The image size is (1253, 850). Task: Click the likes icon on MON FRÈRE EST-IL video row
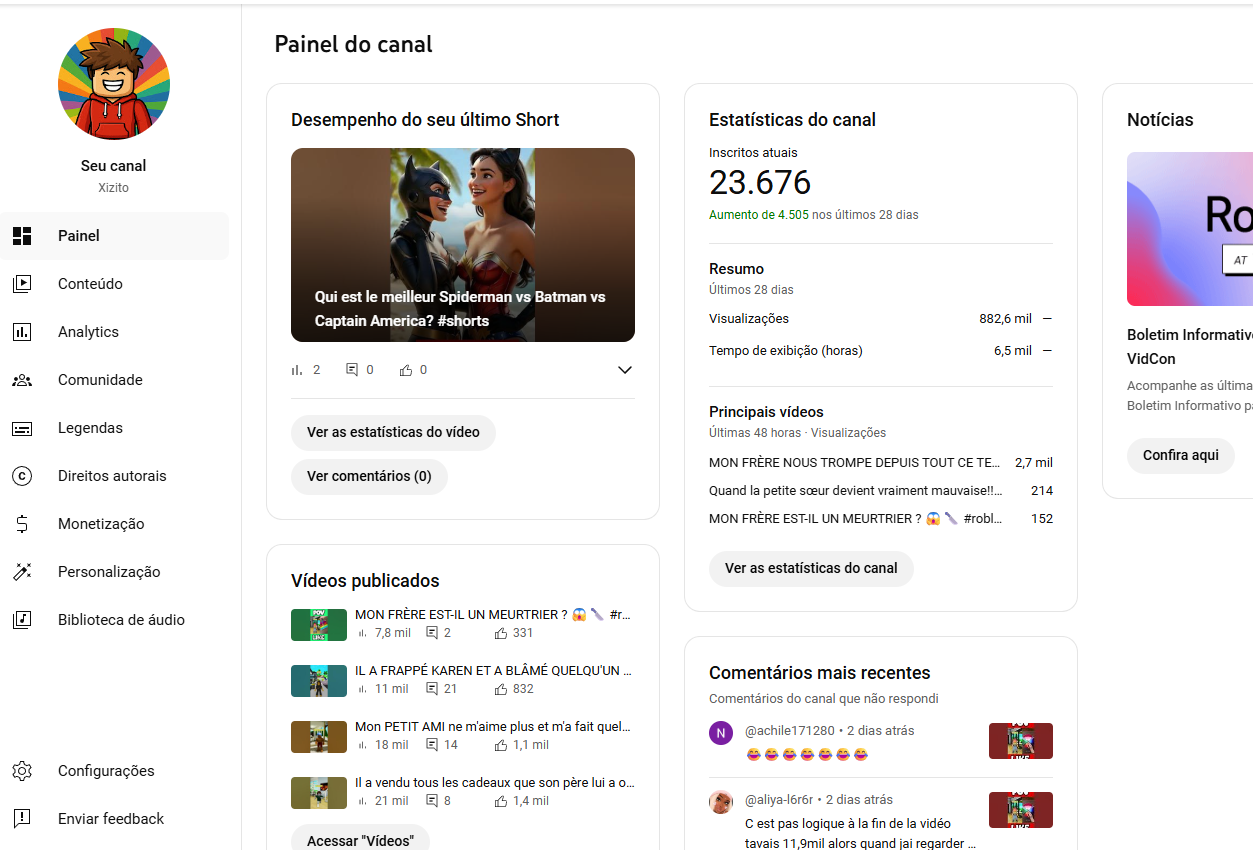[x=501, y=633]
